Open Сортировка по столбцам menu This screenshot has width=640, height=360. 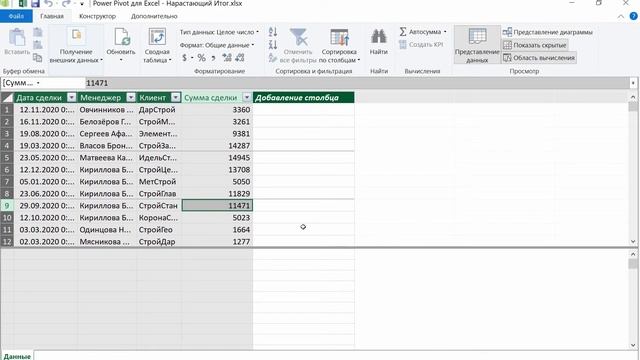[x=339, y=46]
